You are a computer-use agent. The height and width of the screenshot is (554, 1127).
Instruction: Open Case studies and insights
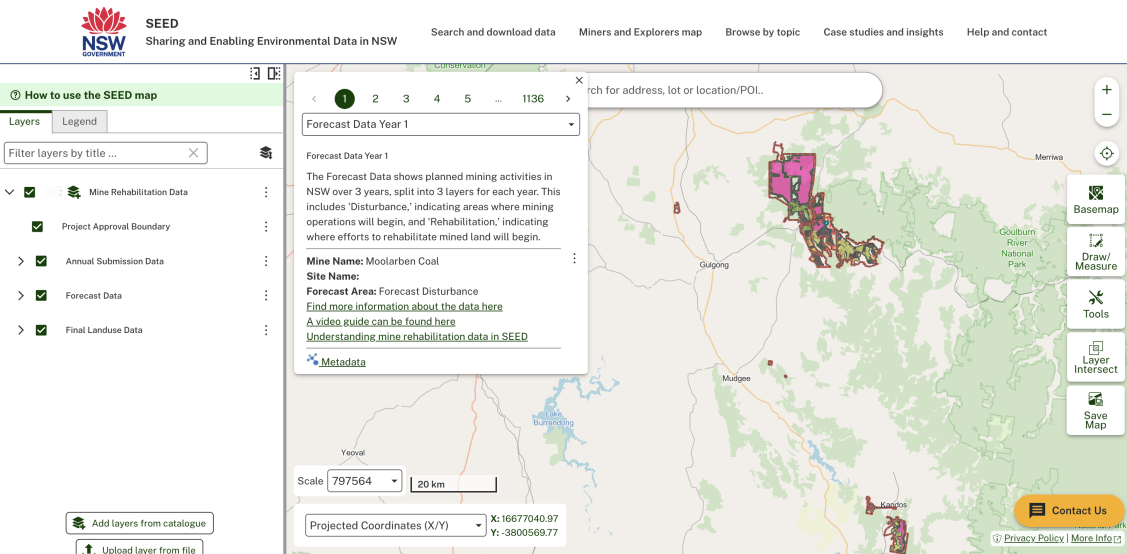pos(883,32)
